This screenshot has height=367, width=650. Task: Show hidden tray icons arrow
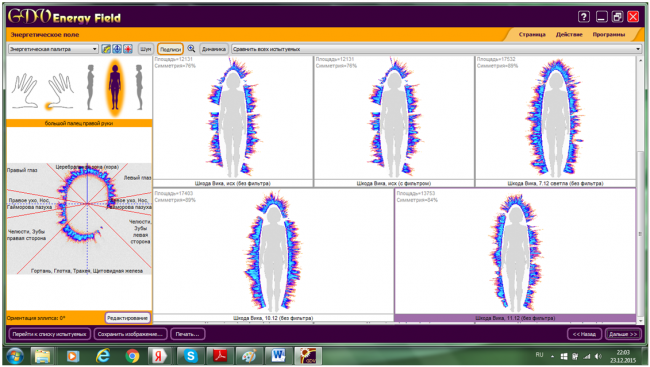pos(552,356)
